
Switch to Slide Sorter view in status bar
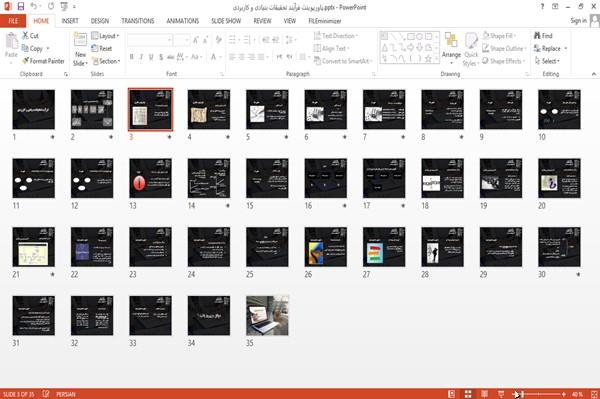[468, 394]
